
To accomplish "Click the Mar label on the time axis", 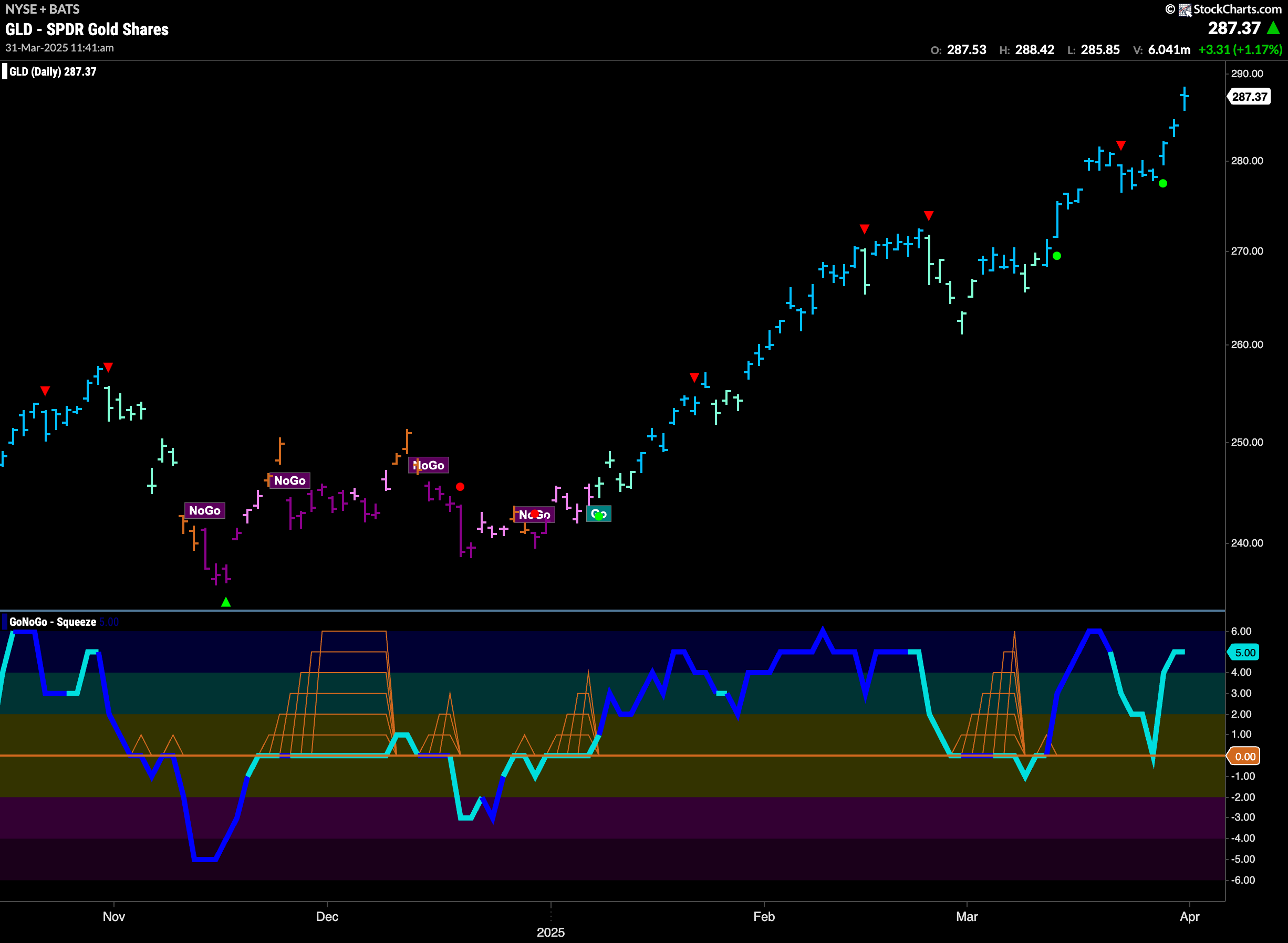I will (x=967, y=917).
